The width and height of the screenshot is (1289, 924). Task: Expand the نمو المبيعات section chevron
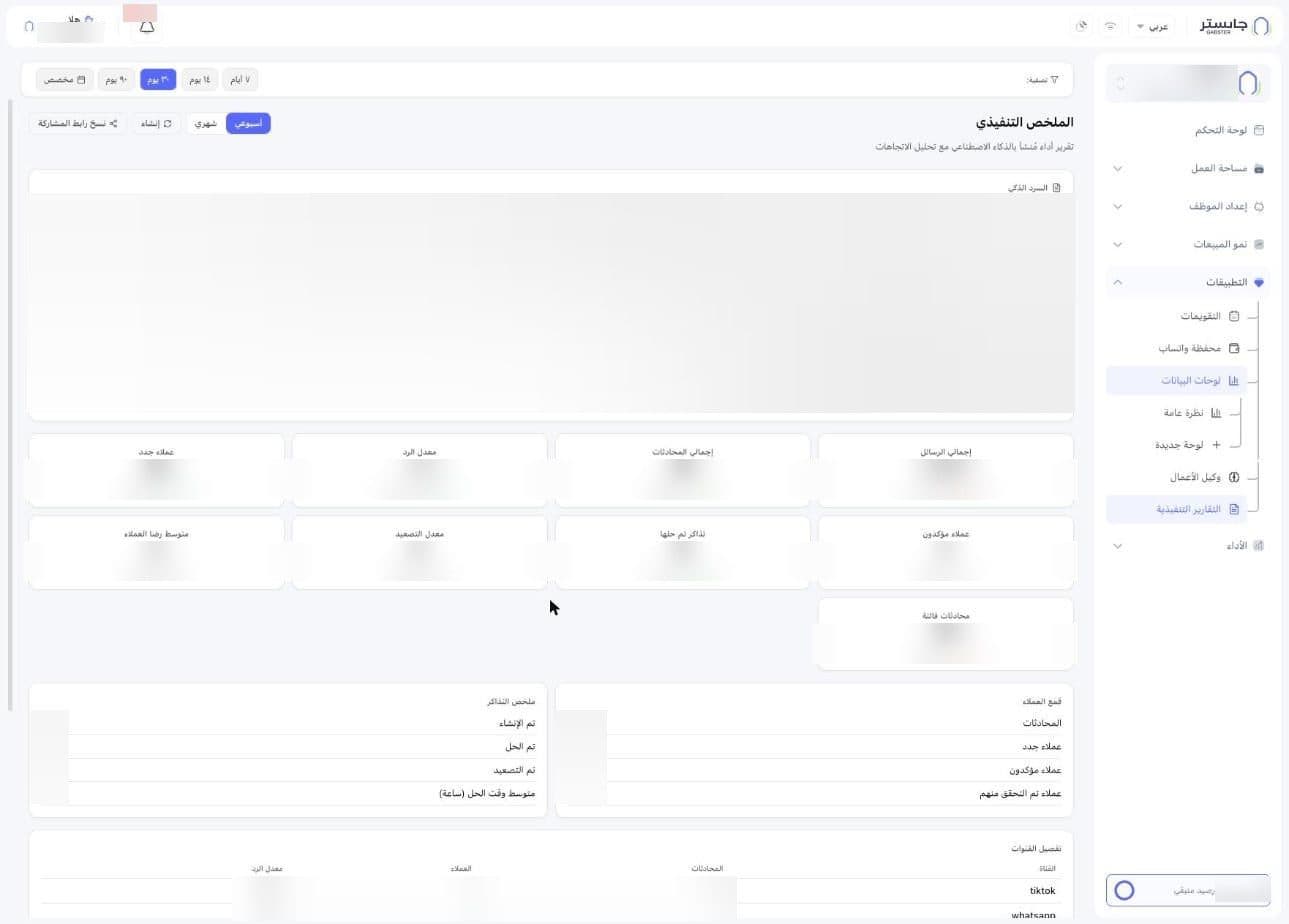tap(1118, 244)
